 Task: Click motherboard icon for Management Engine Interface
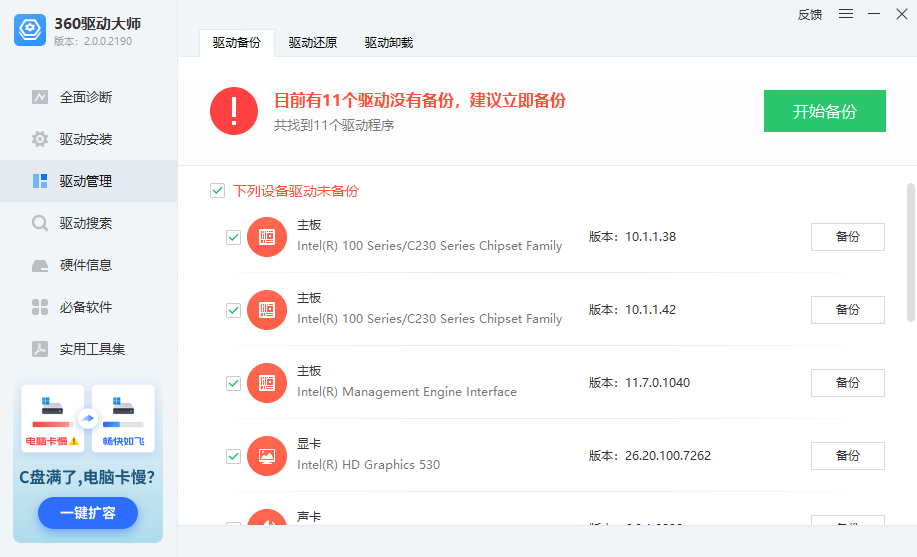tap(267, 383)
